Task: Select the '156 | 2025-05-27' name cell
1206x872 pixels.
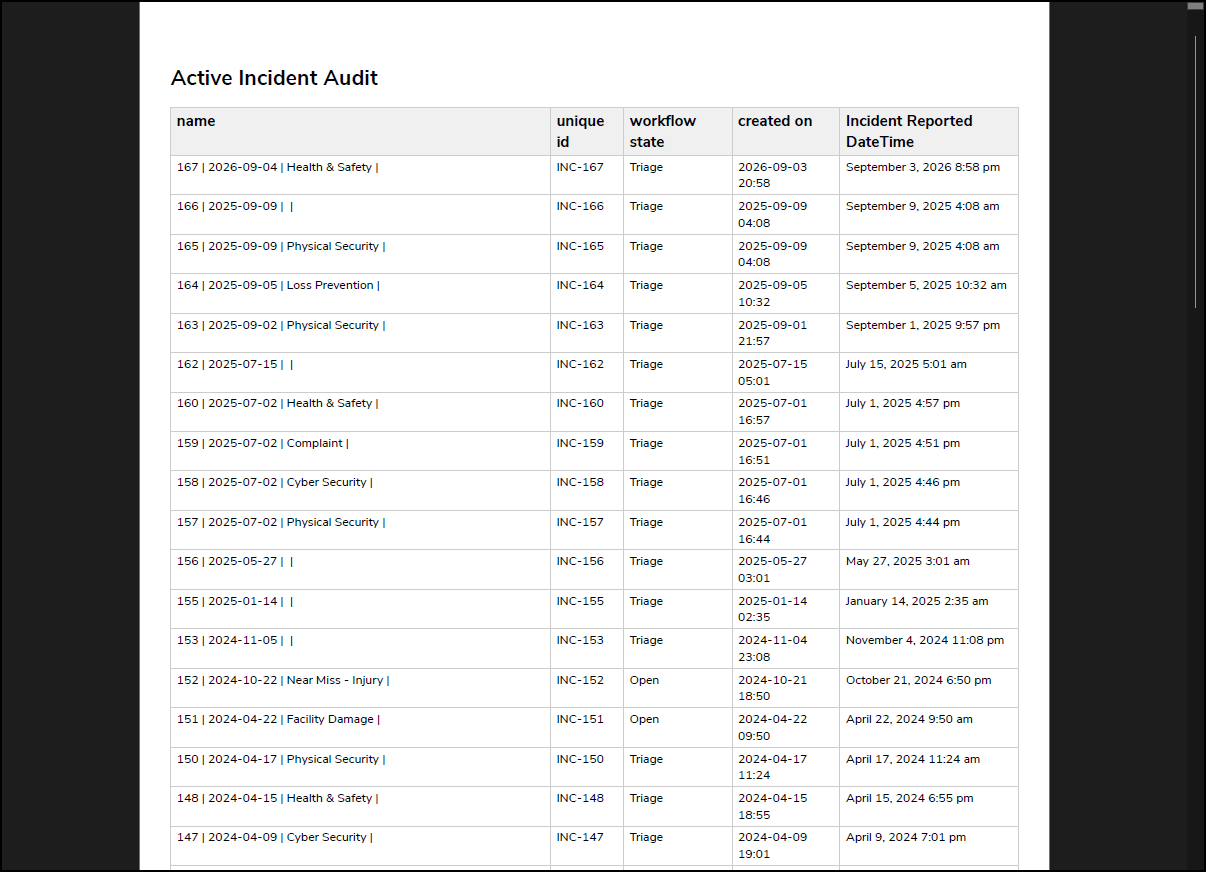Action: pyautogui.click(x=360, y=570)
